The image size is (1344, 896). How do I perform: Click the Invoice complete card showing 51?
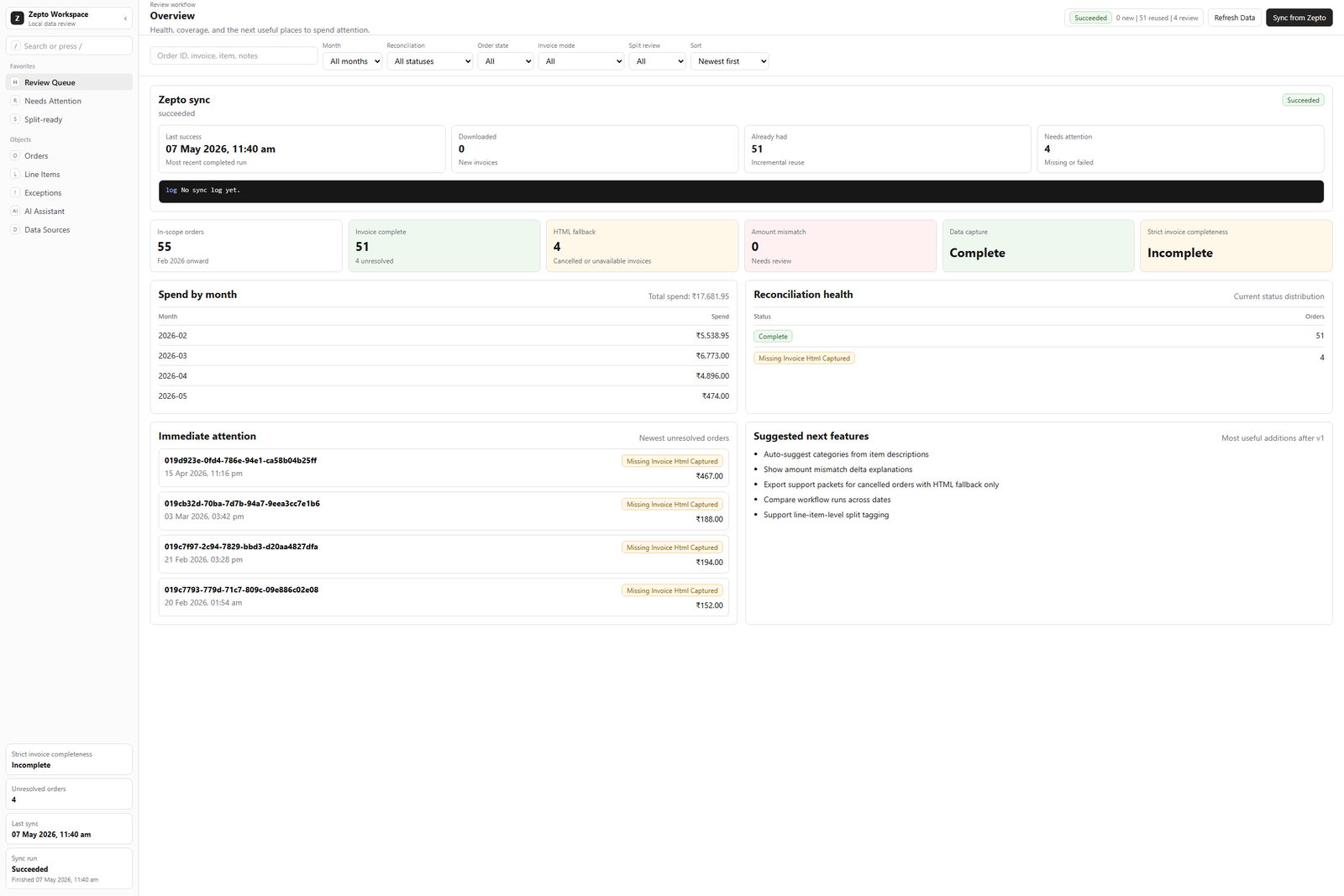coord(444,246)
